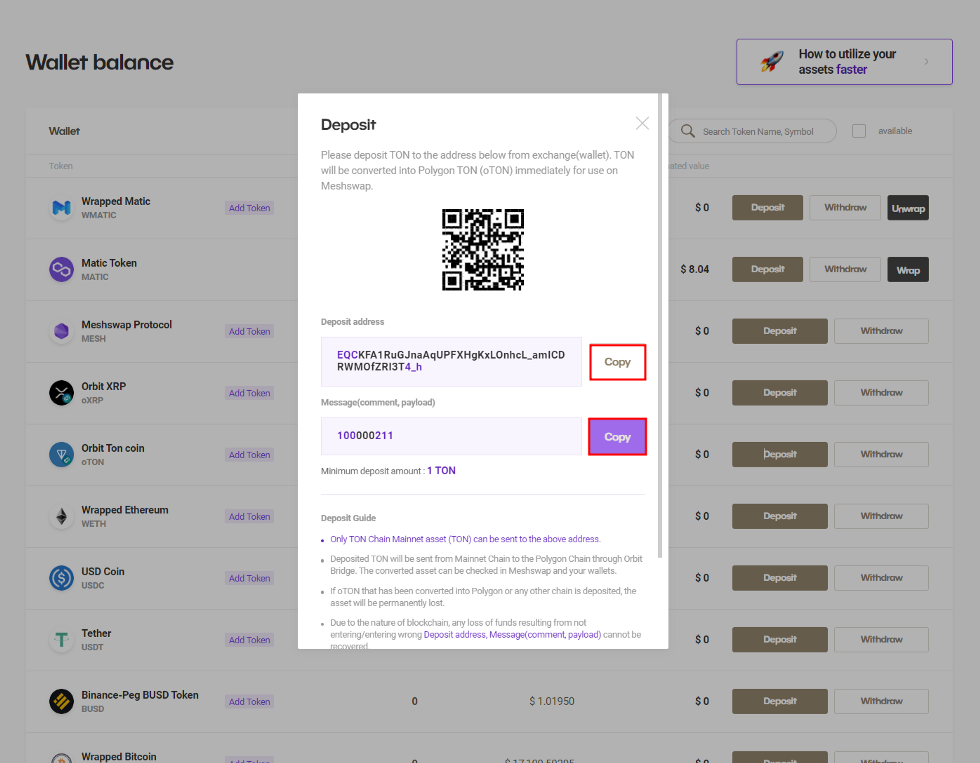Click the Meshswap Protocol token icon
980x763 pixels.
61,331
